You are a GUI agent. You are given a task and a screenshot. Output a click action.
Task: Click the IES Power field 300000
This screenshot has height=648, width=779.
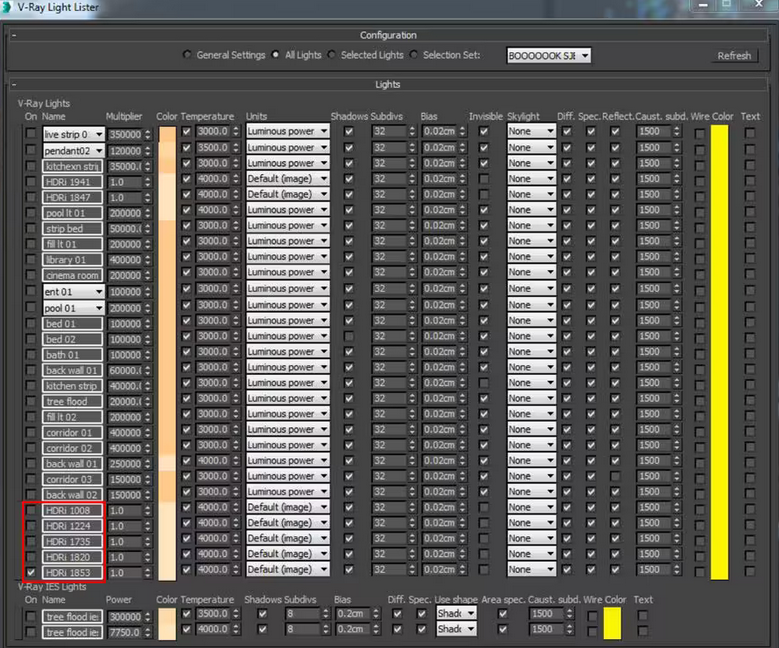tap(125, 616)
